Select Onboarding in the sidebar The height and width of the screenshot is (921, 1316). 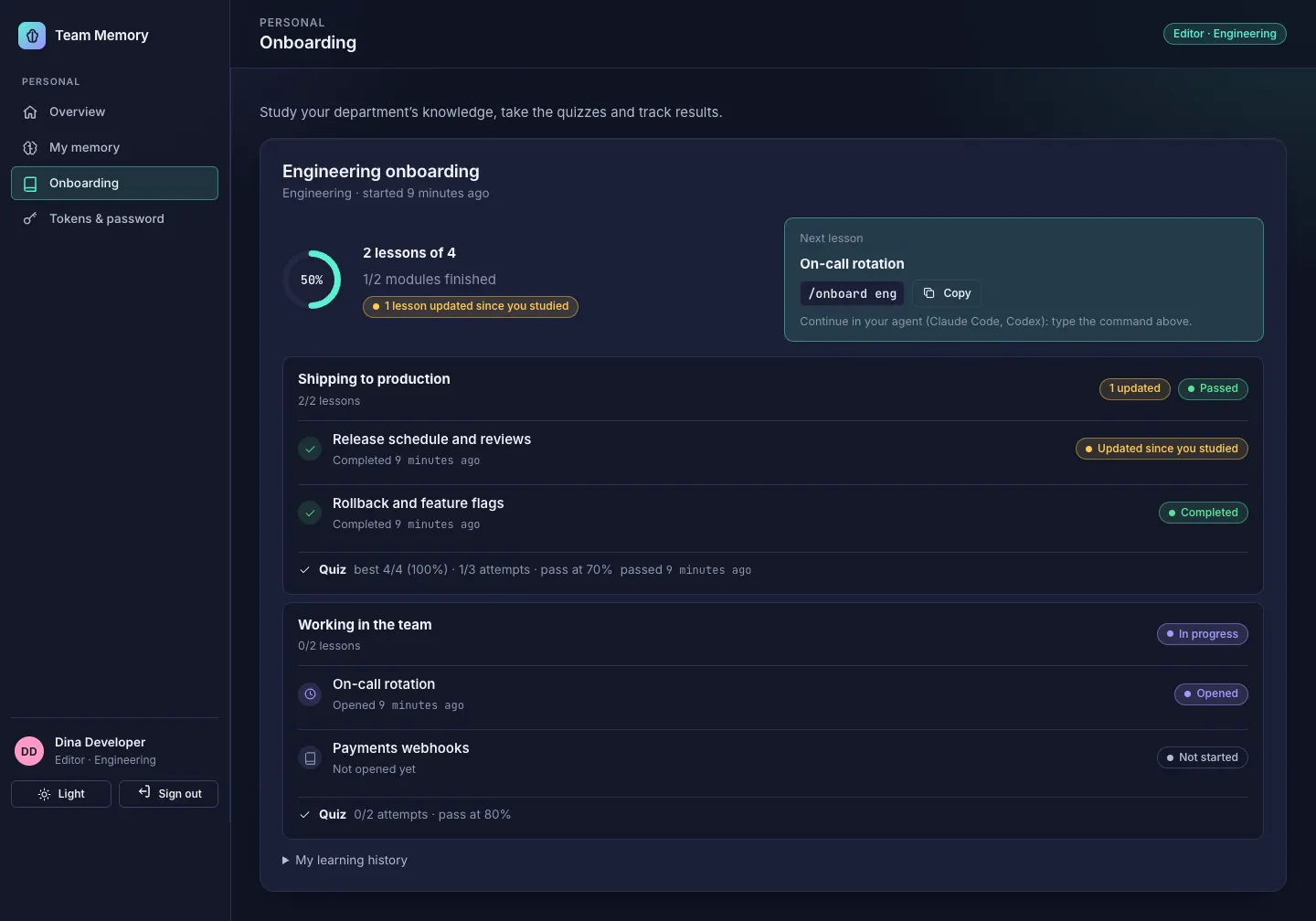point(114,183)
